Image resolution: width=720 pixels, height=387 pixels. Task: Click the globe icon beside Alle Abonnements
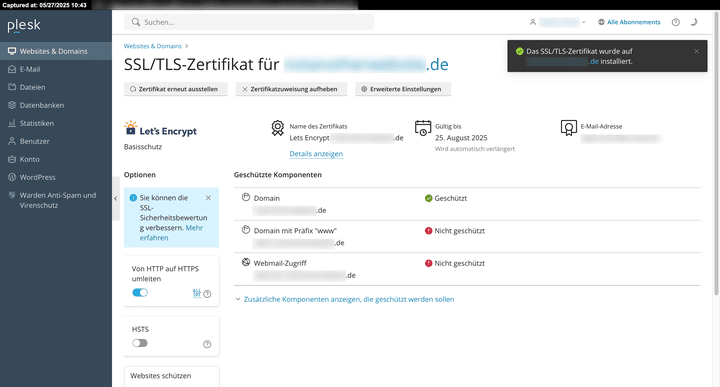601,22
